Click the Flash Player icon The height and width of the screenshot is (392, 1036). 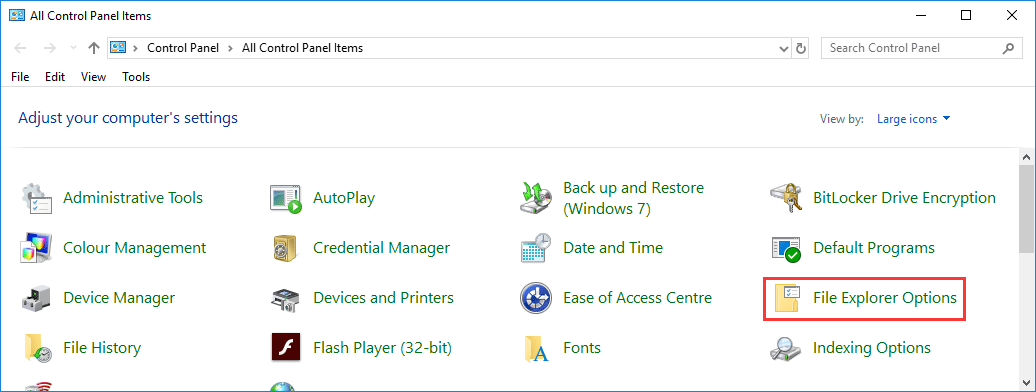point(286,348)
